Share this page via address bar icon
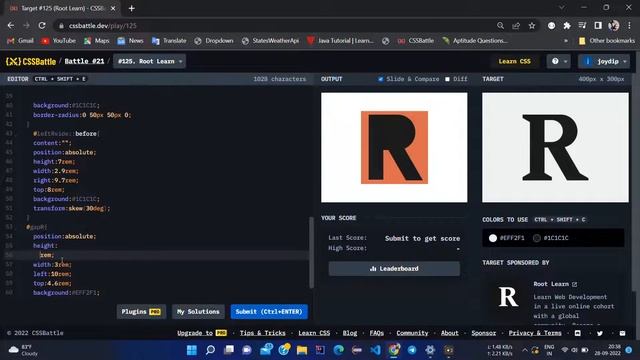The width and height of the screenshot is (640, 360). (x=516, y=26)
